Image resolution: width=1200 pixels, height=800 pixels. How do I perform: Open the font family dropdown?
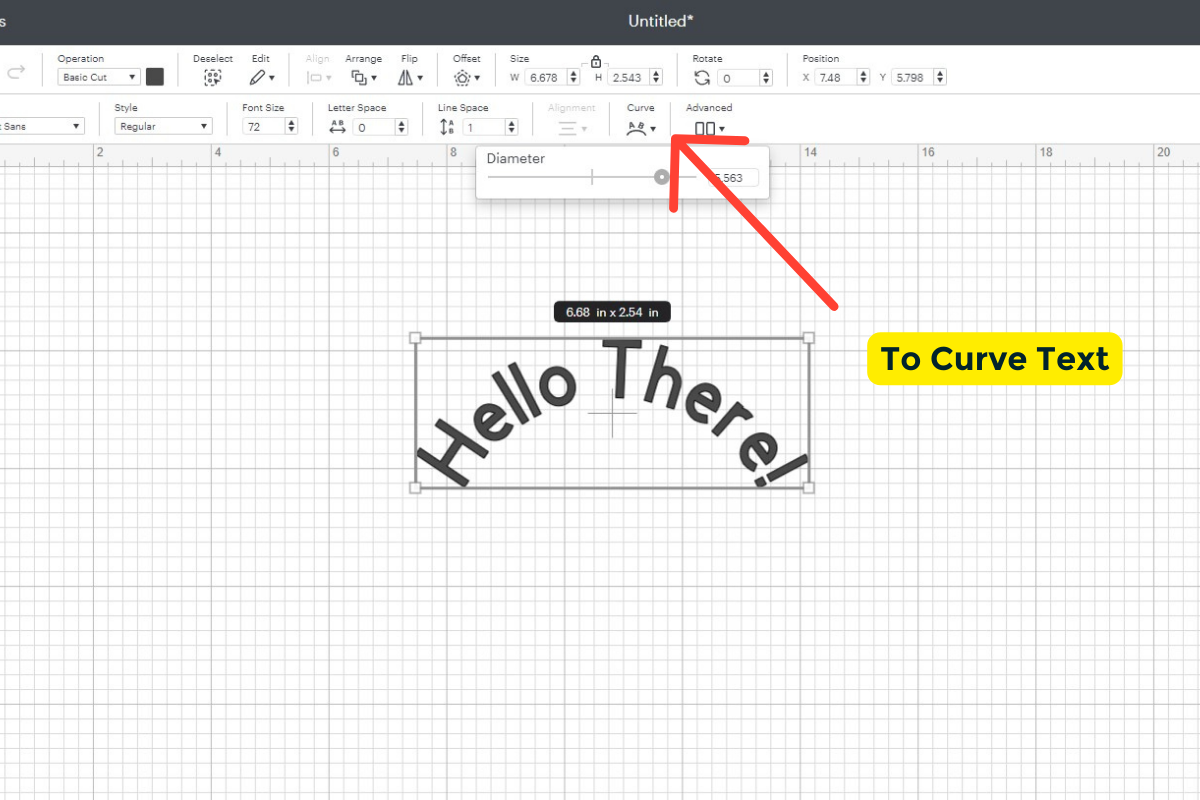point(42,126)
